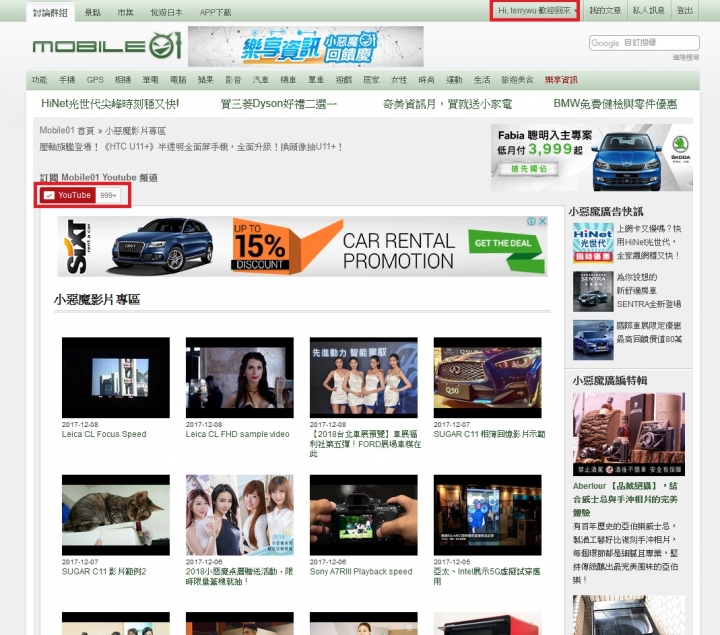Open the Aberlour 品紘鎧纏 article image
Viewport: 720px width, 635px height.
[x=629, y=434]
